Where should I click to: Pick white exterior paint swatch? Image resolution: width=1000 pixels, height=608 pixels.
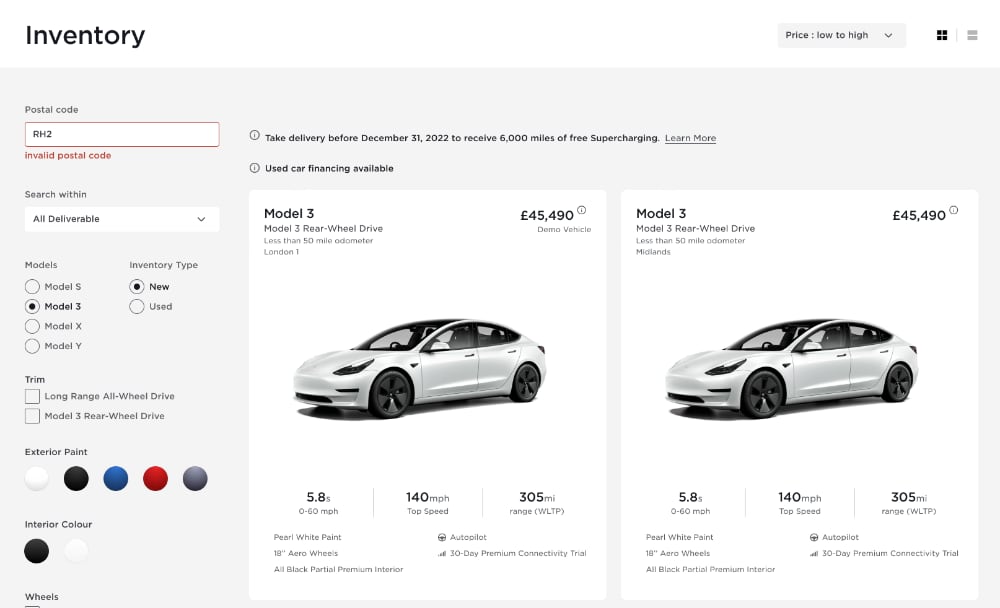(37, 478)
